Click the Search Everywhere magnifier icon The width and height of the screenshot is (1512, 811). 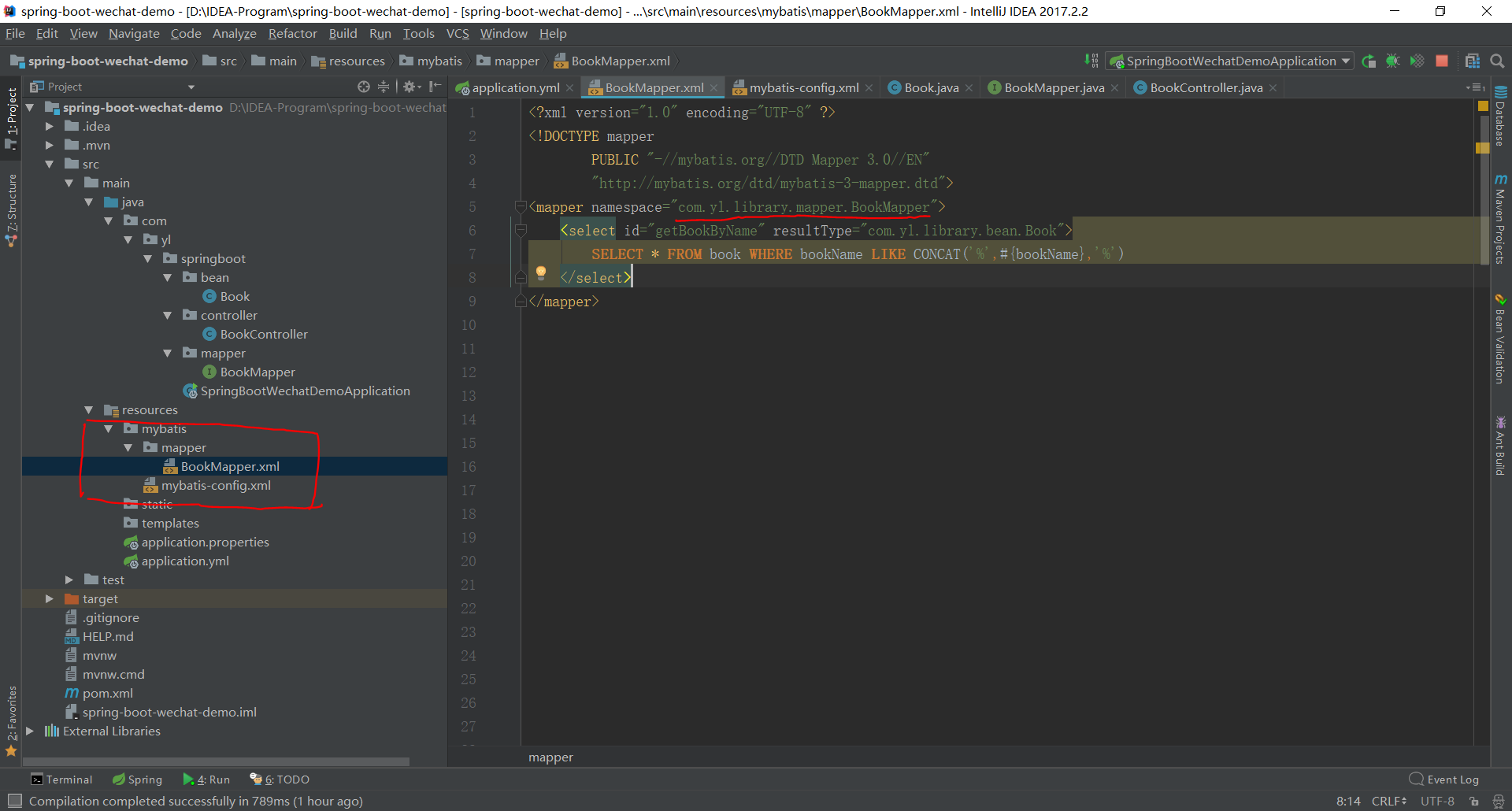click(x=1497, y=61)
